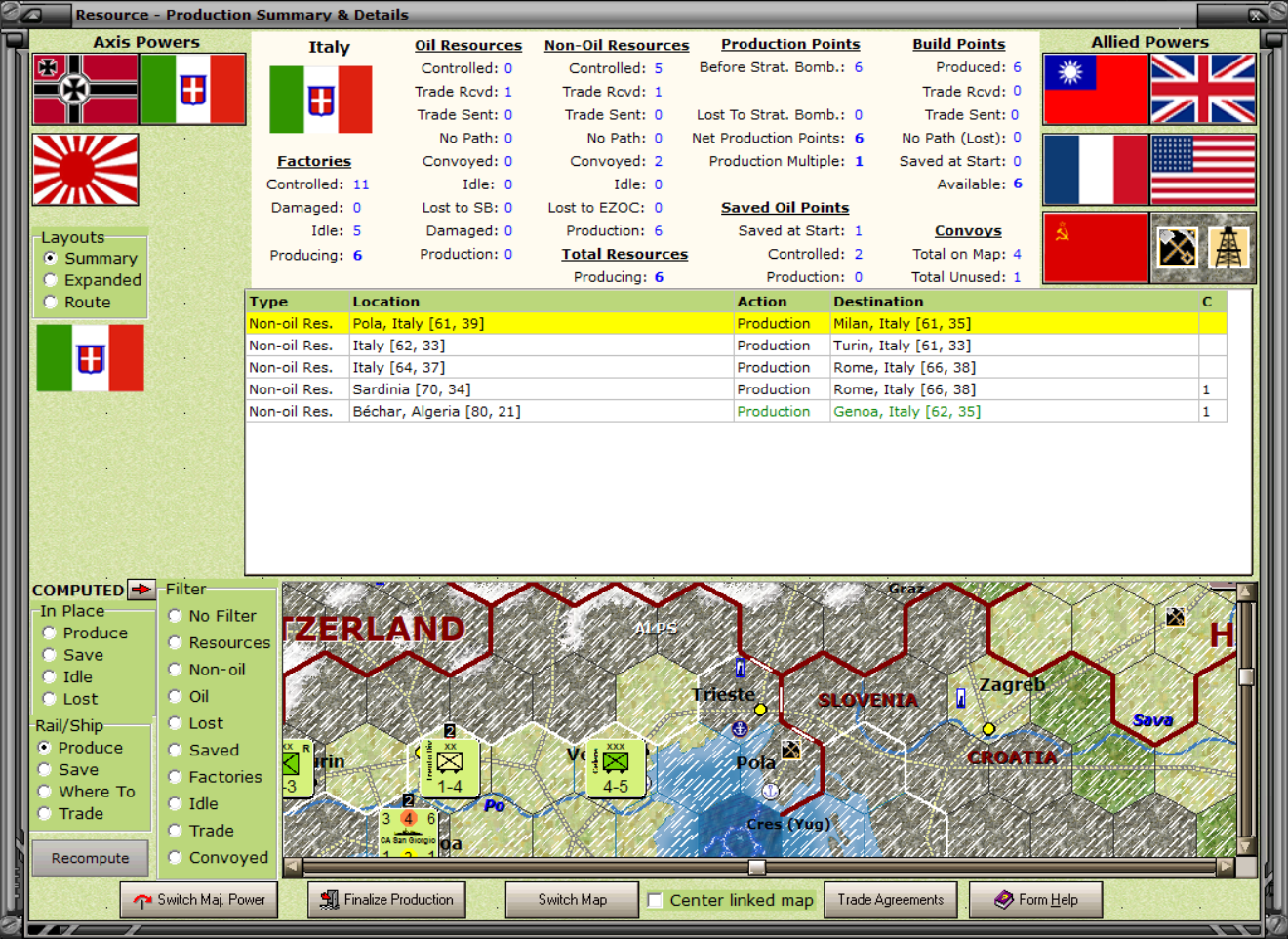The width and height of the screenshot is (1288, 939).
Task: Select the No Filter option
Action: point(176,616)
